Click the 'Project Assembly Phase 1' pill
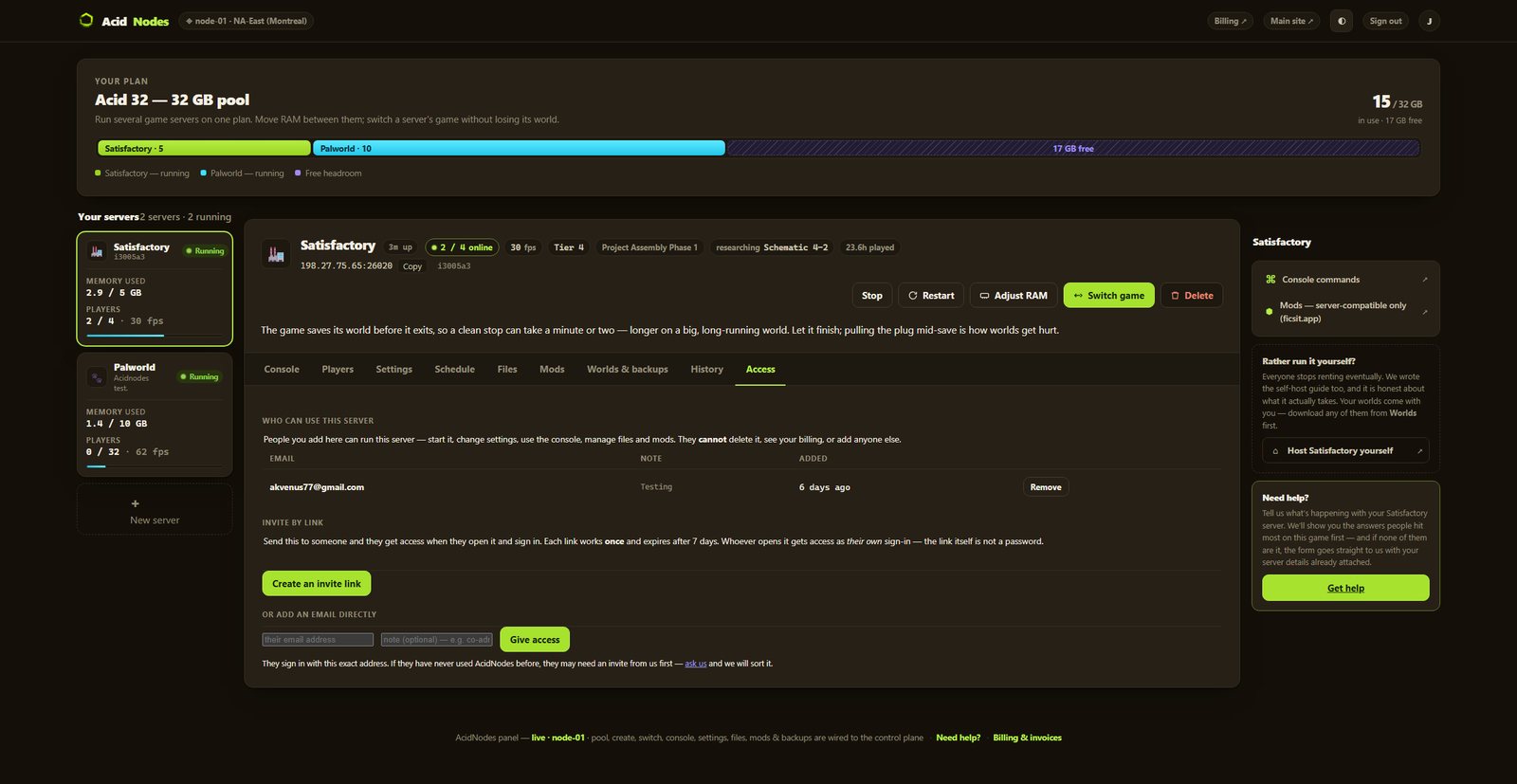 (x=649, y=247)
